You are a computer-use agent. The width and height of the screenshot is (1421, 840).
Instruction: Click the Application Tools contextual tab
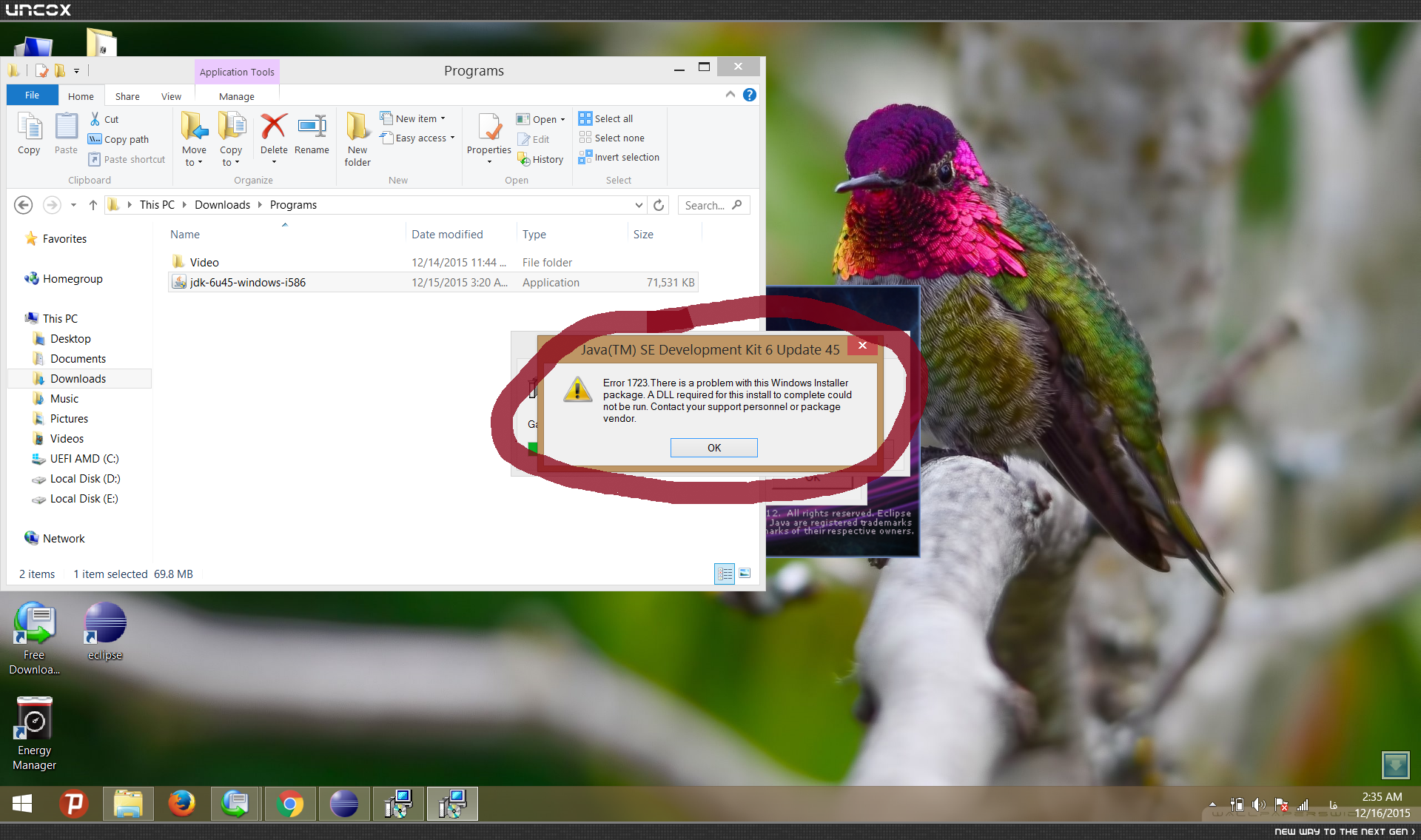point(237,72)
